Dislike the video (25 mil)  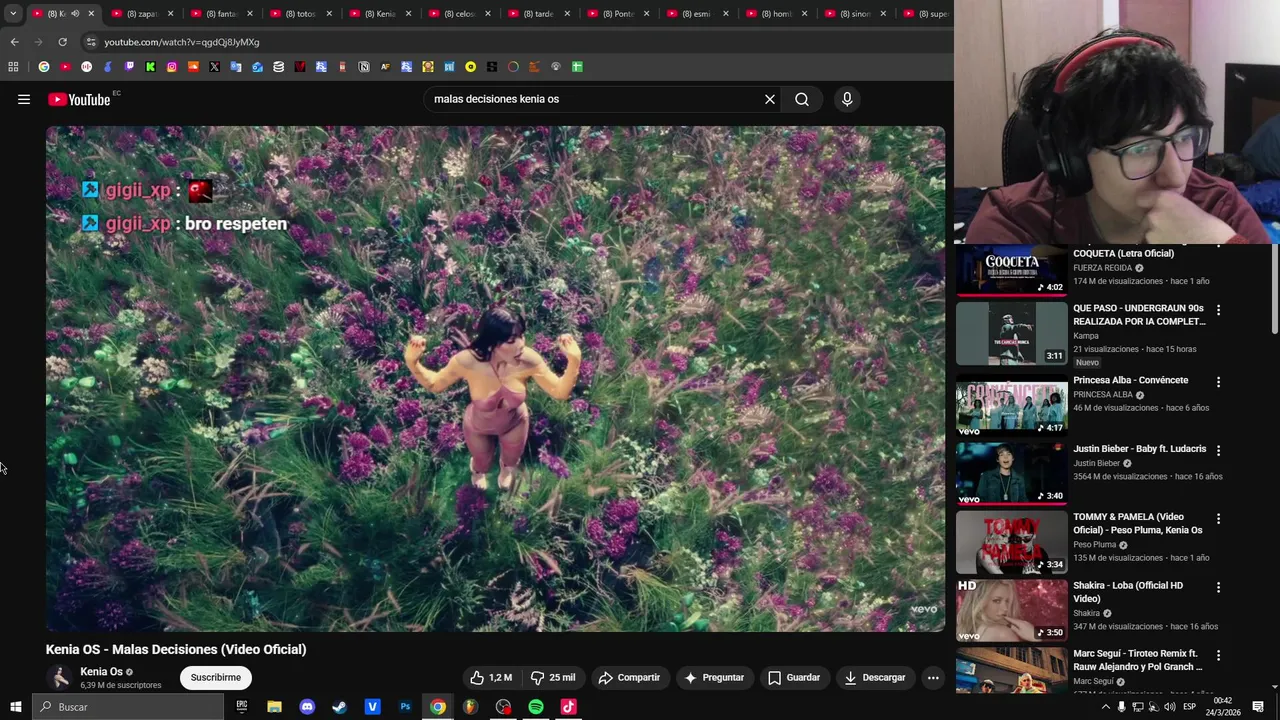click(553, 677)
